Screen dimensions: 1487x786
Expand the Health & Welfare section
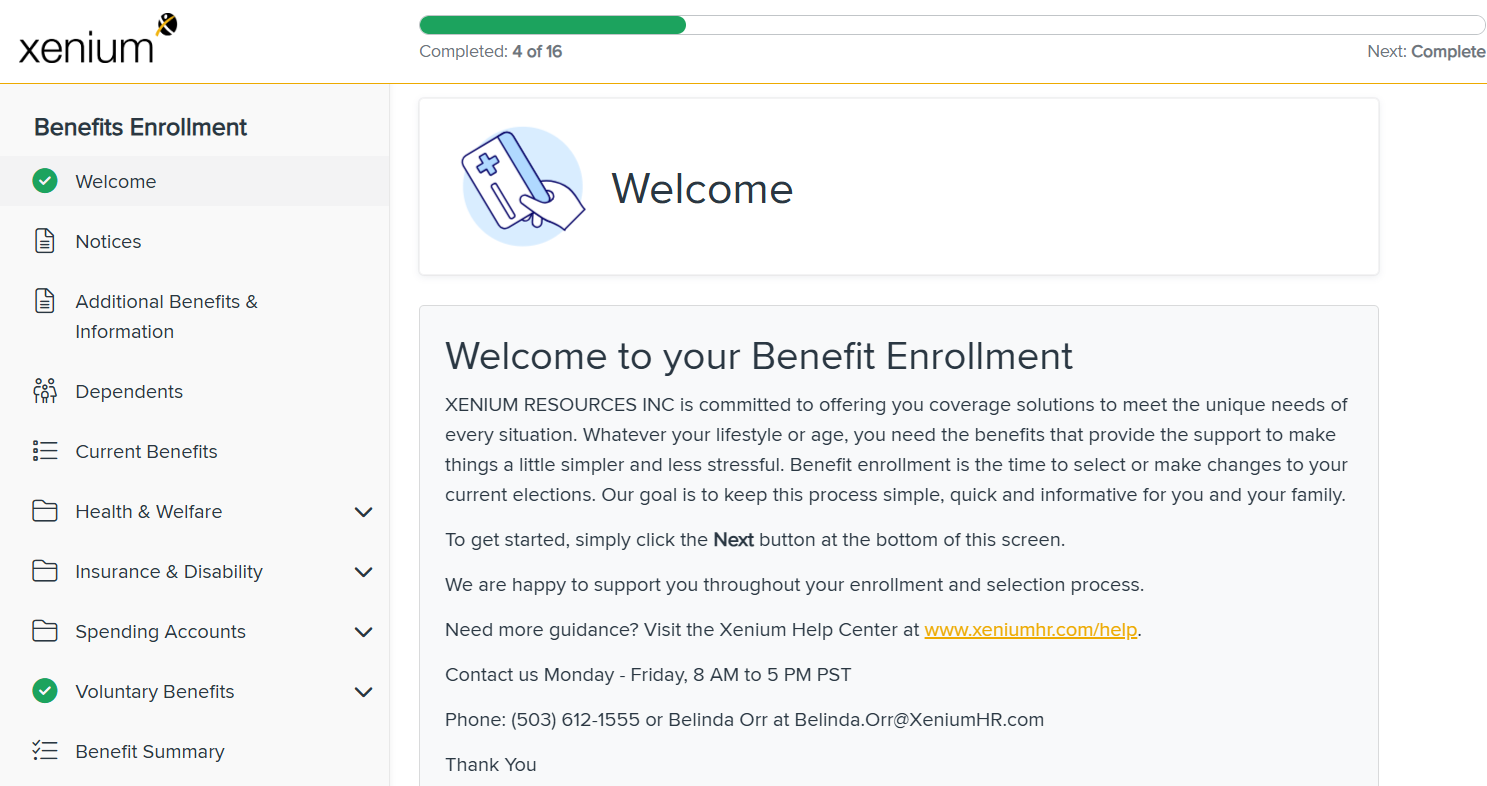point(364,511)
